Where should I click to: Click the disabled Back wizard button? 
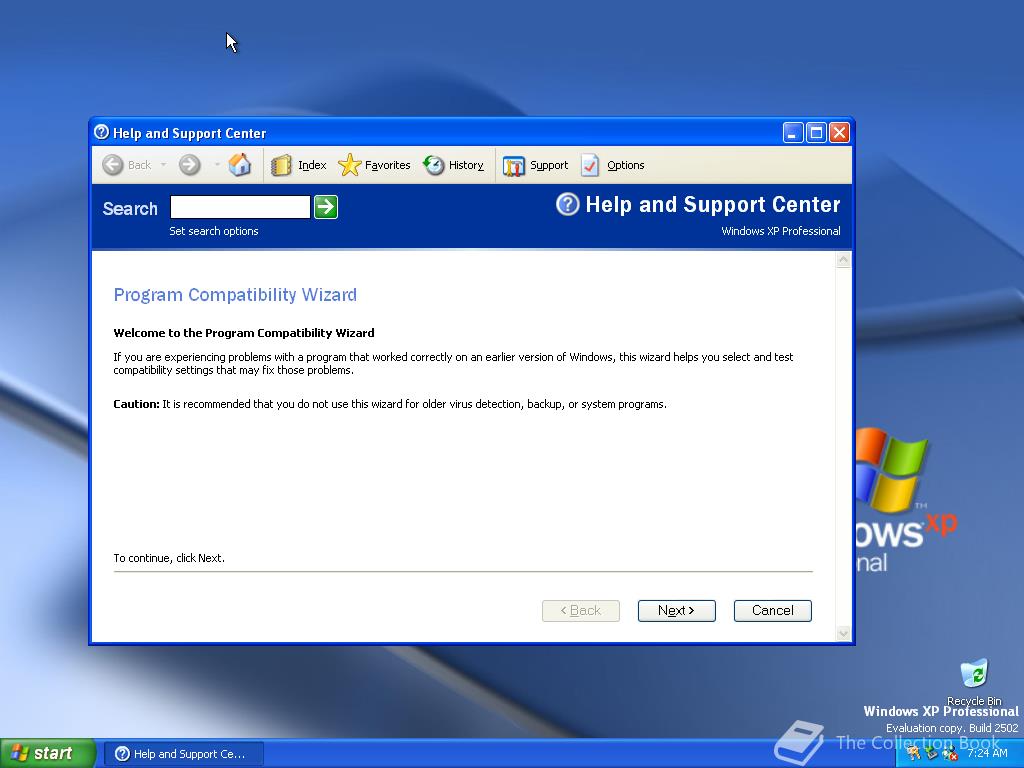point(581,611)
